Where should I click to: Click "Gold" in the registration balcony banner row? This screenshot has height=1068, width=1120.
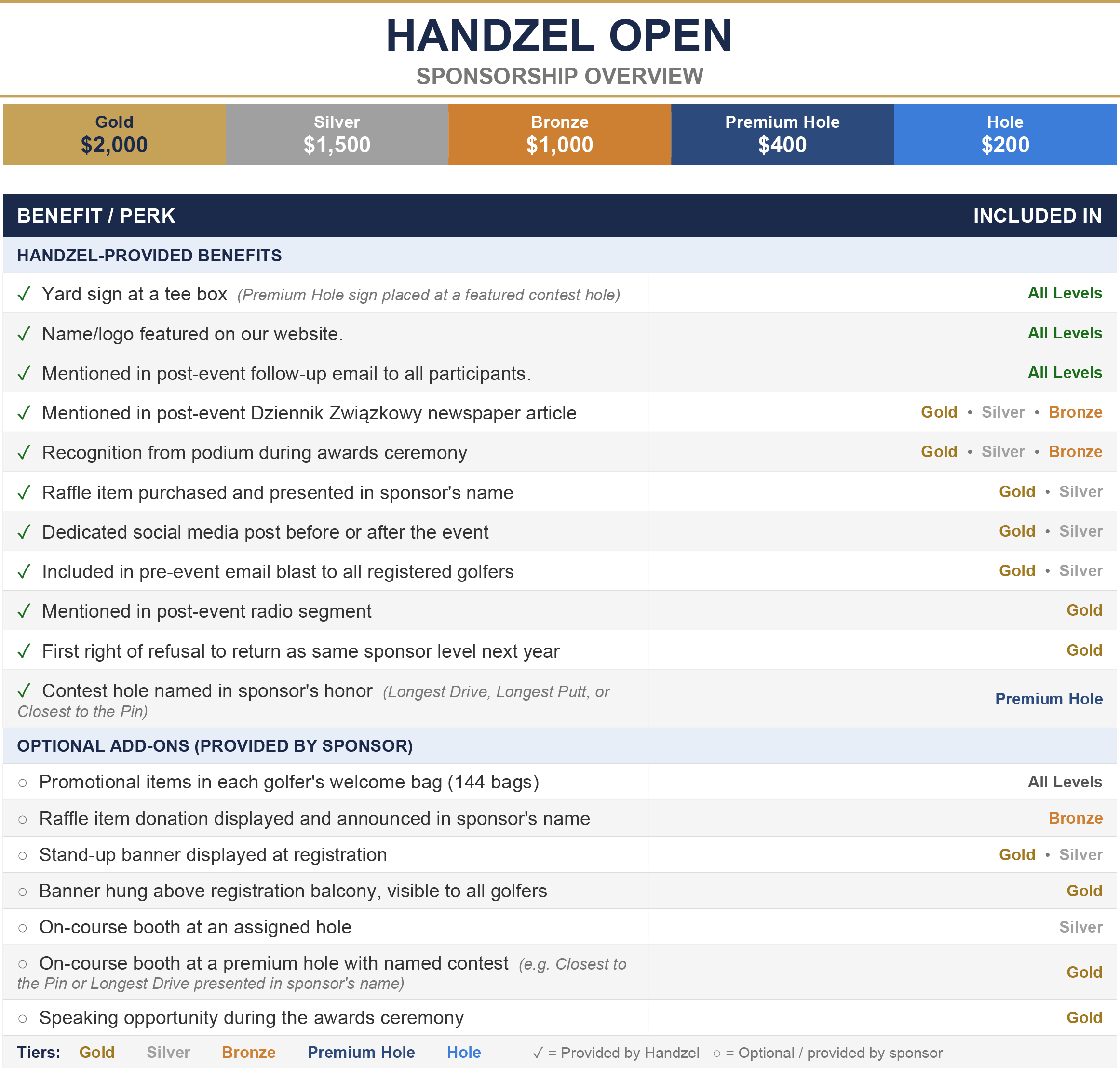1084,891
